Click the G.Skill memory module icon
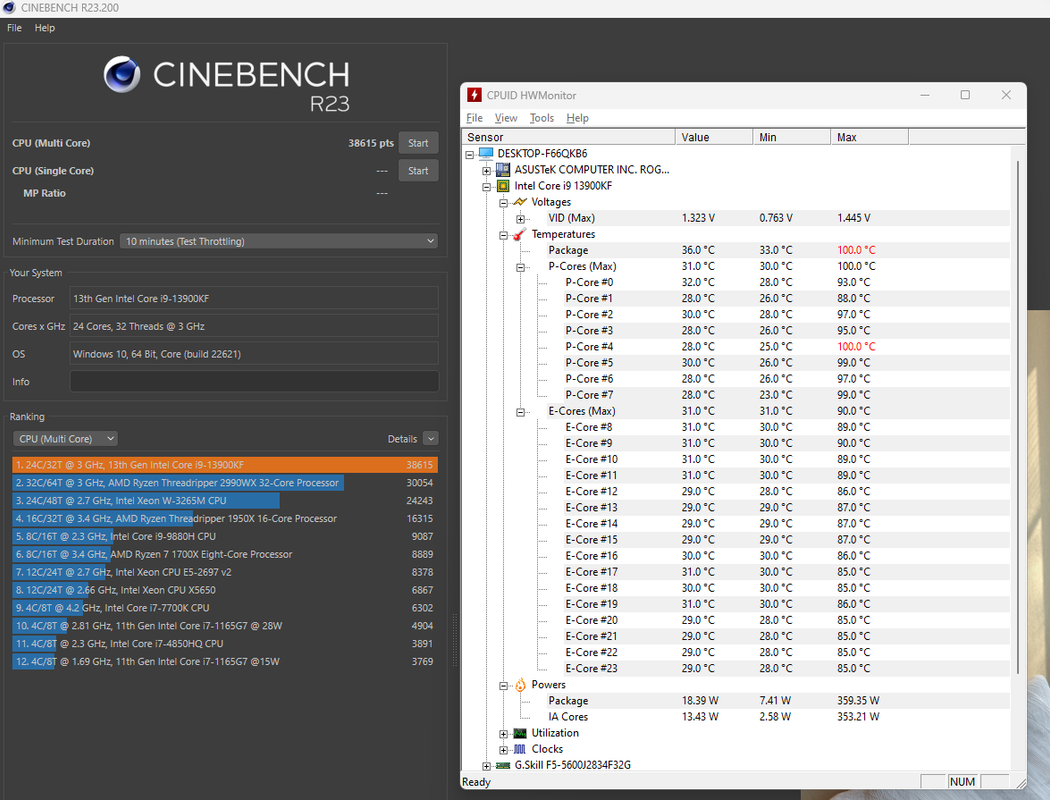 coord(503,765)
